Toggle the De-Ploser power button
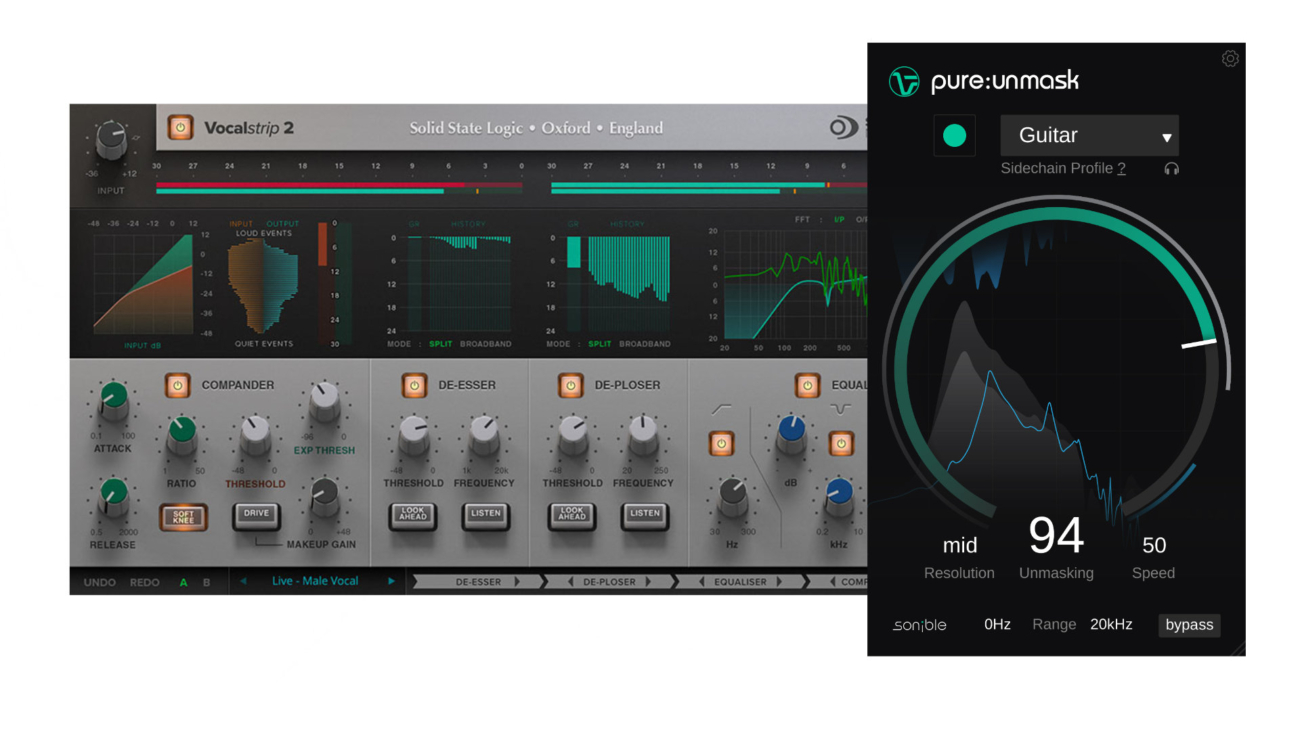Screen dimensions: 1300x731 click(571, 385)
